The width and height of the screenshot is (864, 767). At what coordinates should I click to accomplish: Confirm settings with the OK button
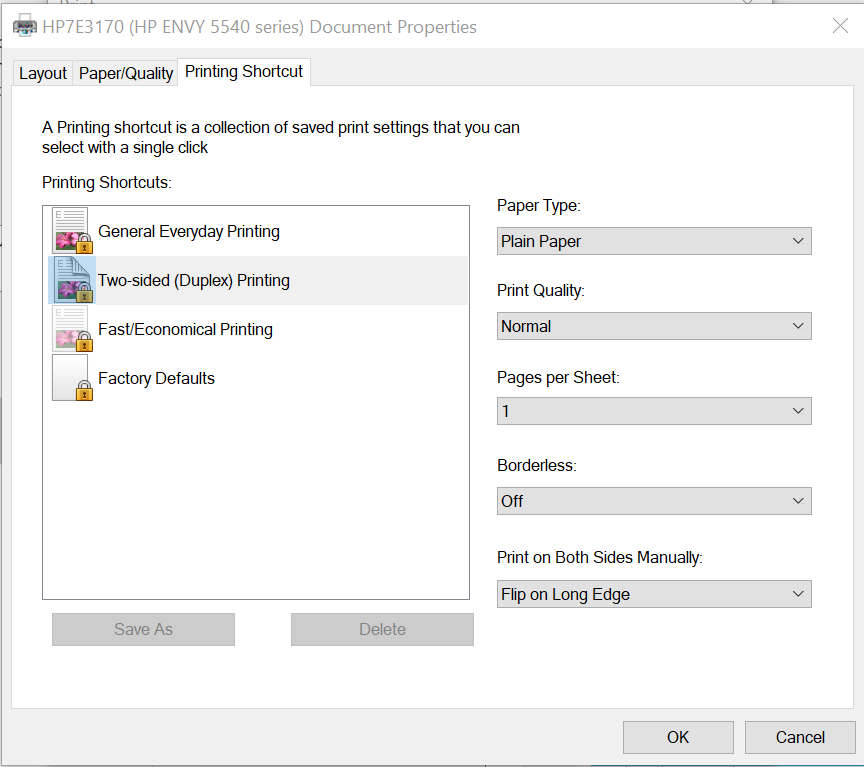678,737
